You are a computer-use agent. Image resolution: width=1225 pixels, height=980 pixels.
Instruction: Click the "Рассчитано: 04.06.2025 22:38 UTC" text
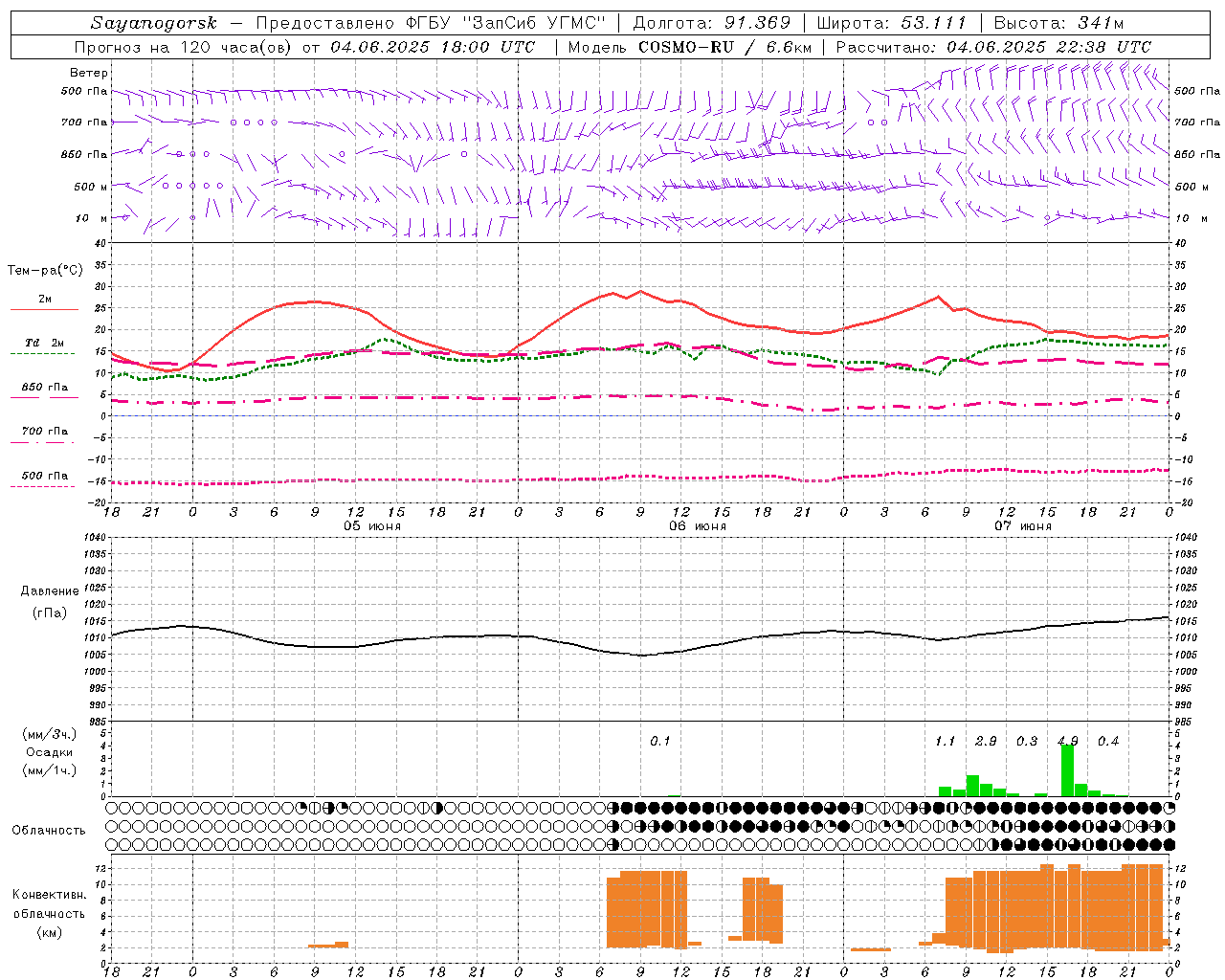(993, 47)
